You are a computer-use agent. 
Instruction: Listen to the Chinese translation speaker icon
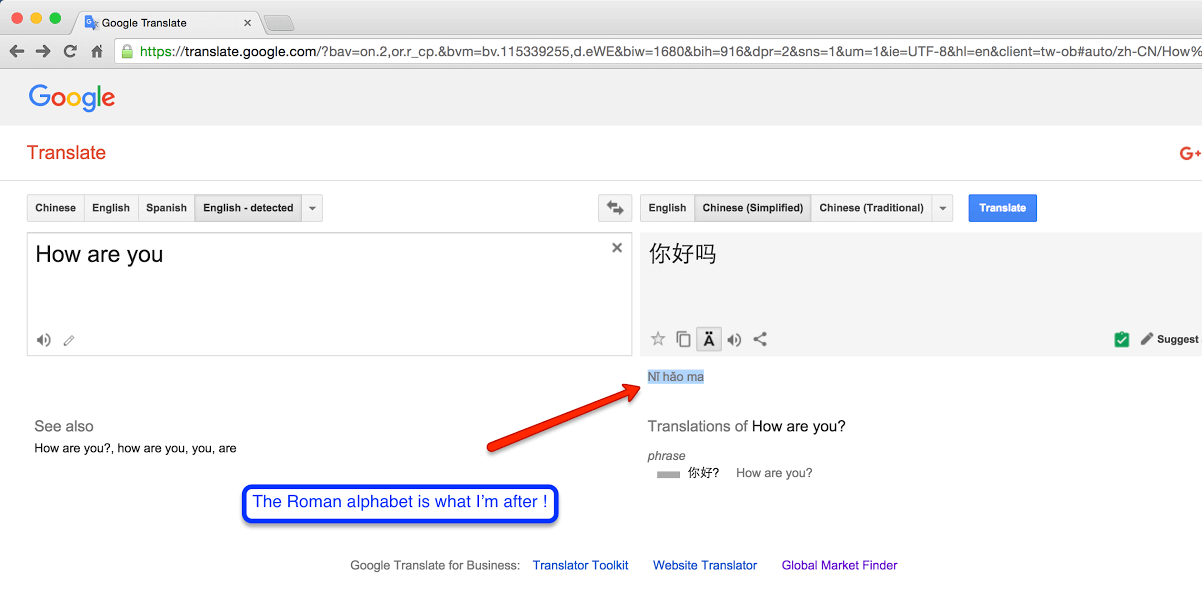point(734,339)
